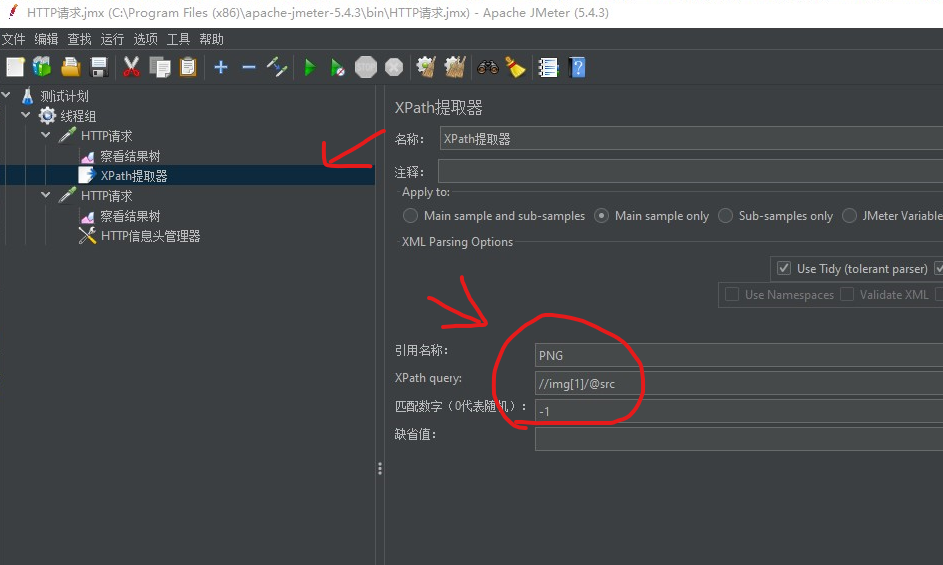Select JMeter Variable radio option
This screenshot has height=565, width=943.
point(850,215)
